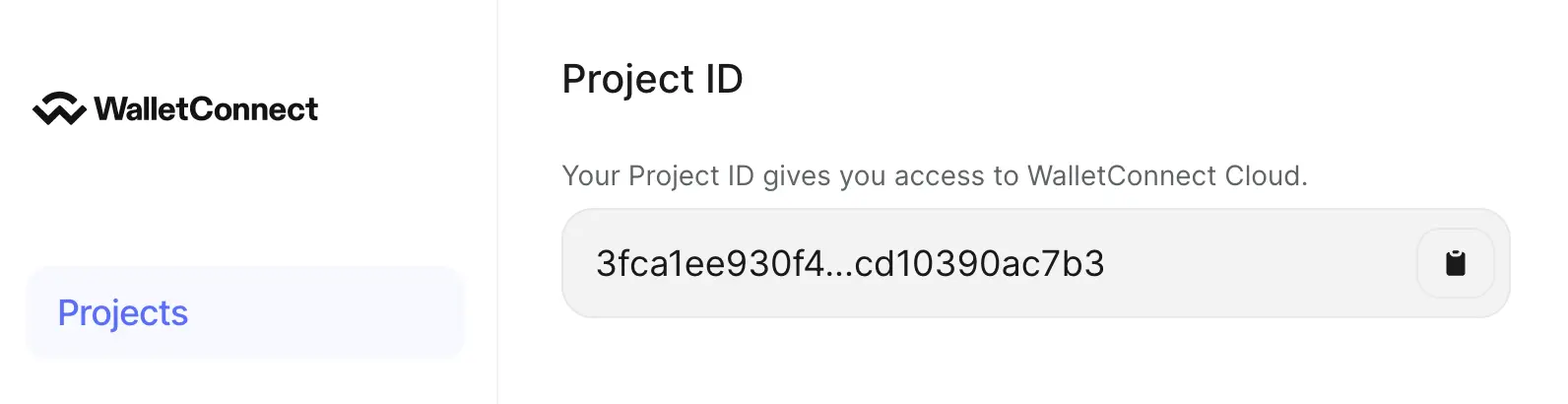
Task: Click the WalletConnect wave logo icon
Action: tap(59, 109)
